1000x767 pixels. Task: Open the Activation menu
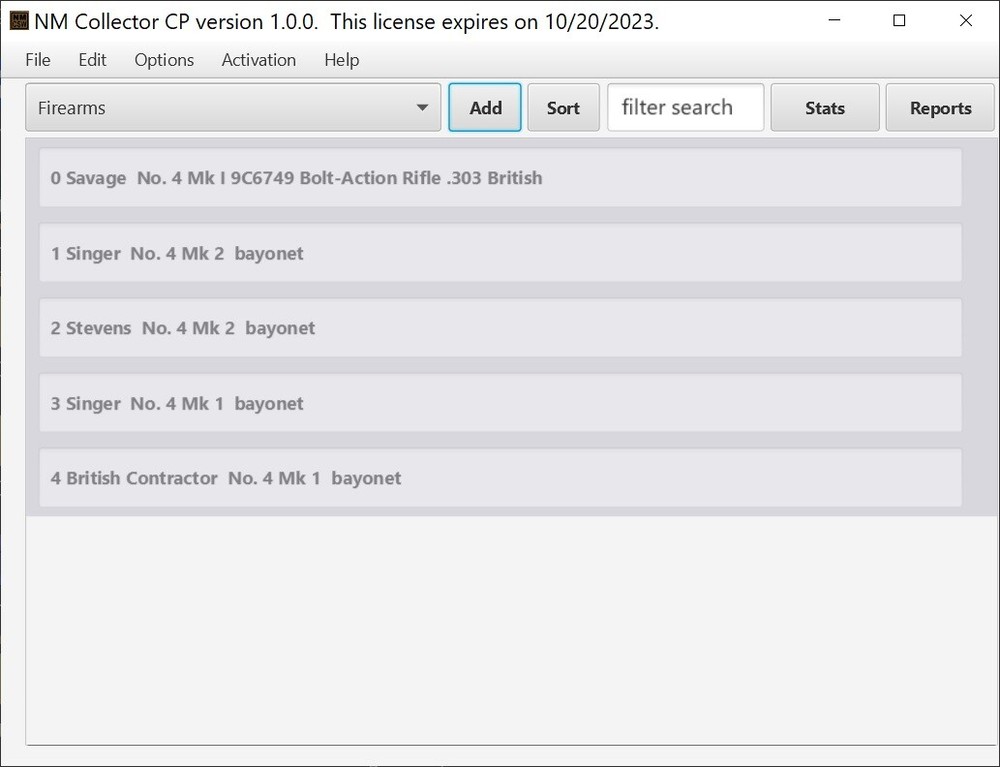click(x=258, y=60)
